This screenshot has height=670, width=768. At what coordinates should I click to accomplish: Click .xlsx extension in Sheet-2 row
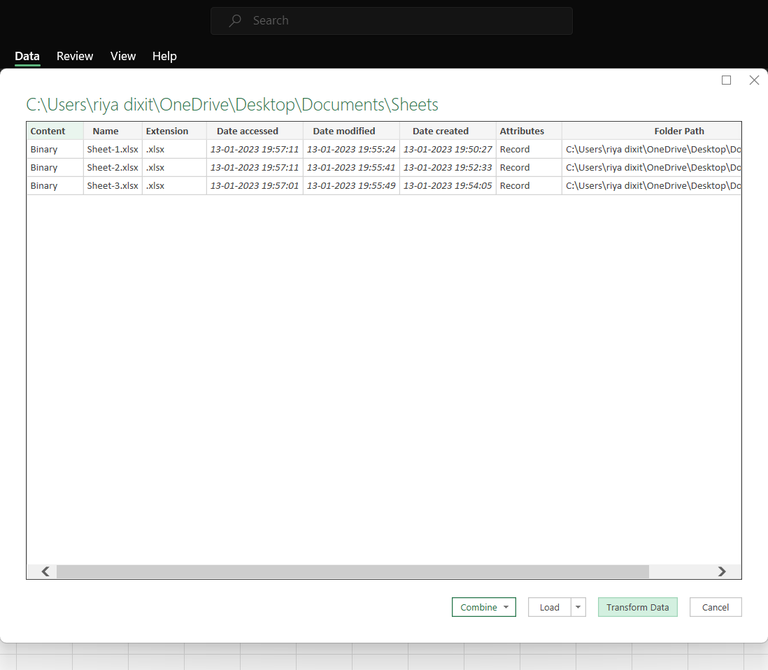pos(174,168)
